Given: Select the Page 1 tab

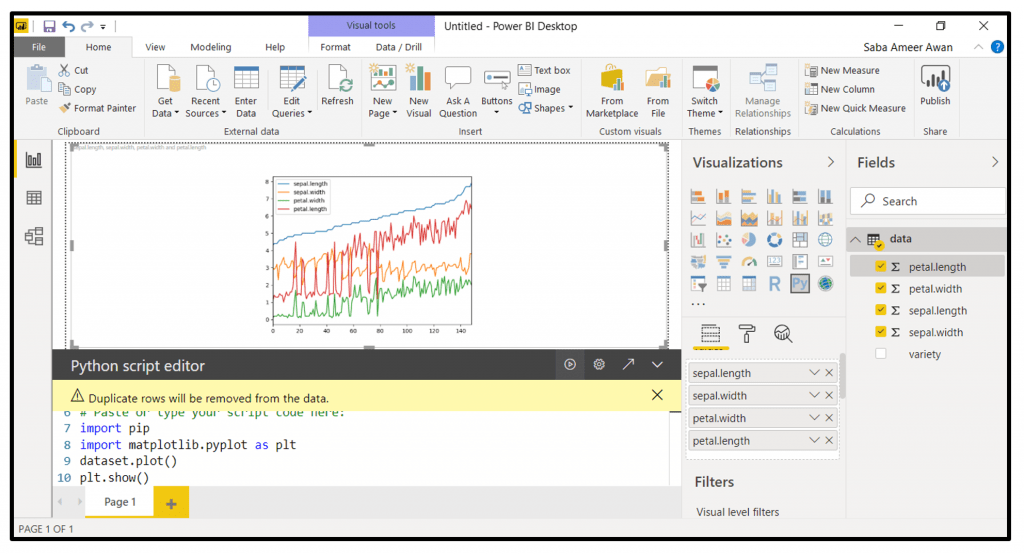Looking at the screenshot, I should [120, 502].
